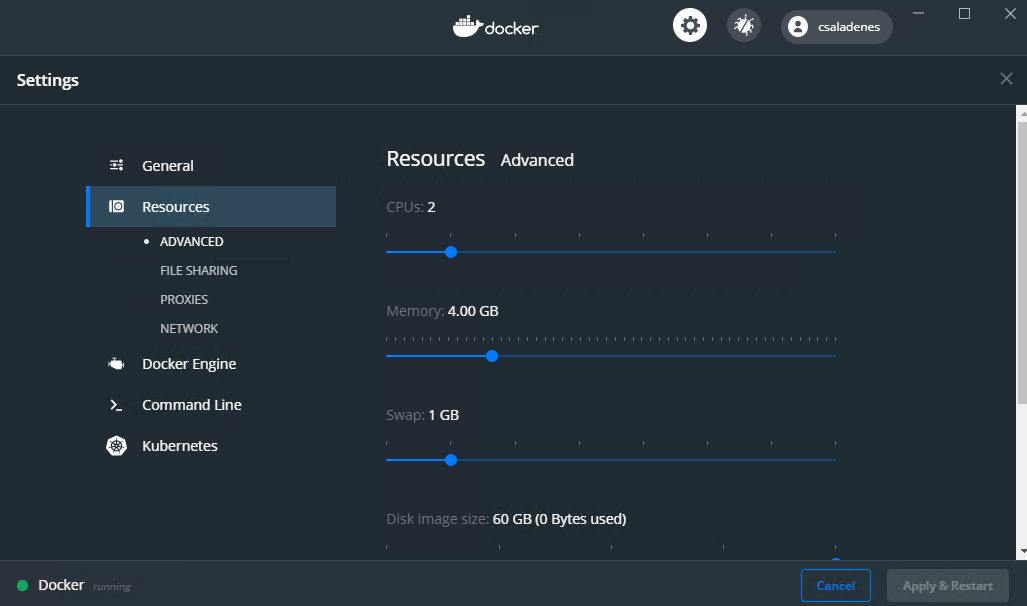
Task: Open the FILE SHARING subsection
Action: point(198,270)
